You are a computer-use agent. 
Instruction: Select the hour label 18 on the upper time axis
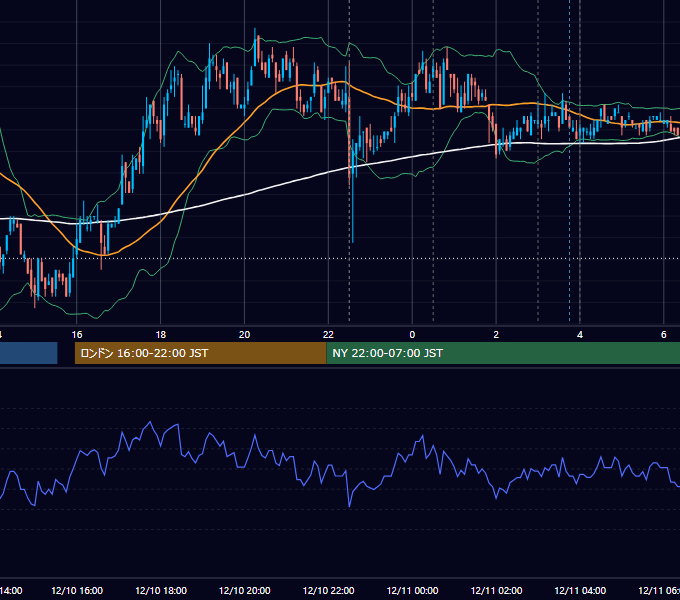click(161, 335)
